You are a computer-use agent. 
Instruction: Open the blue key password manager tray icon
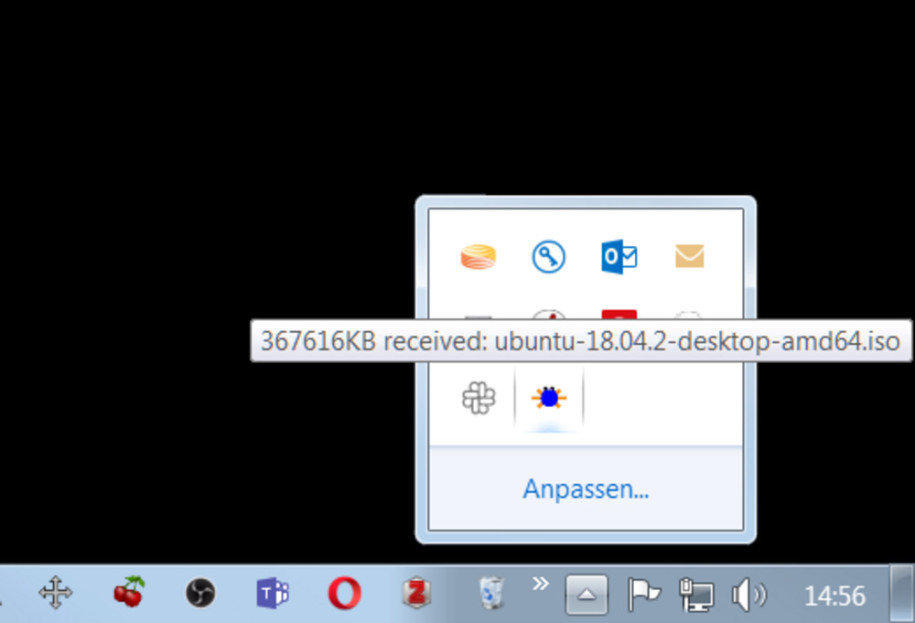[549, 257]
